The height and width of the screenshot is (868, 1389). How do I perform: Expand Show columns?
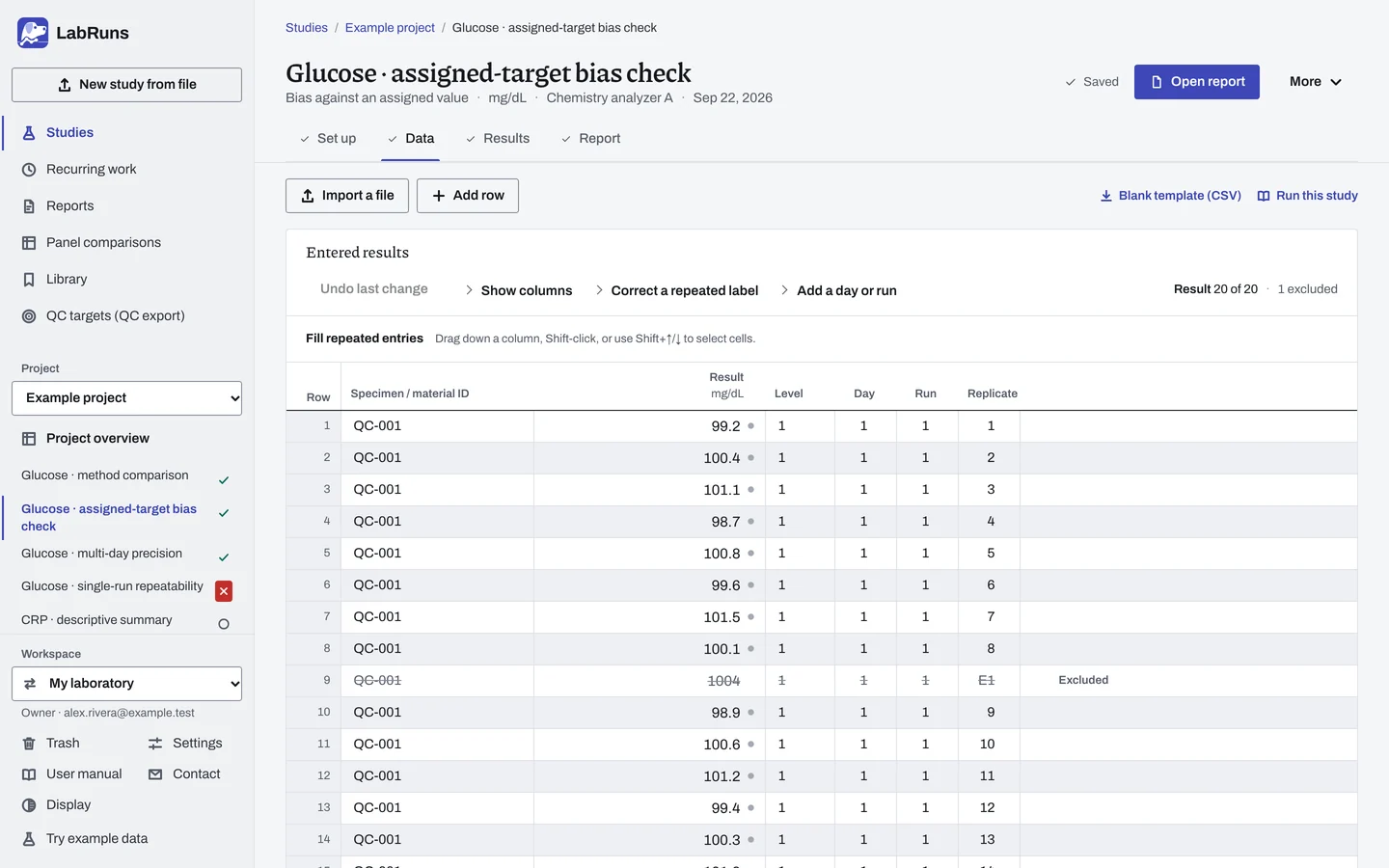point(518,290)
